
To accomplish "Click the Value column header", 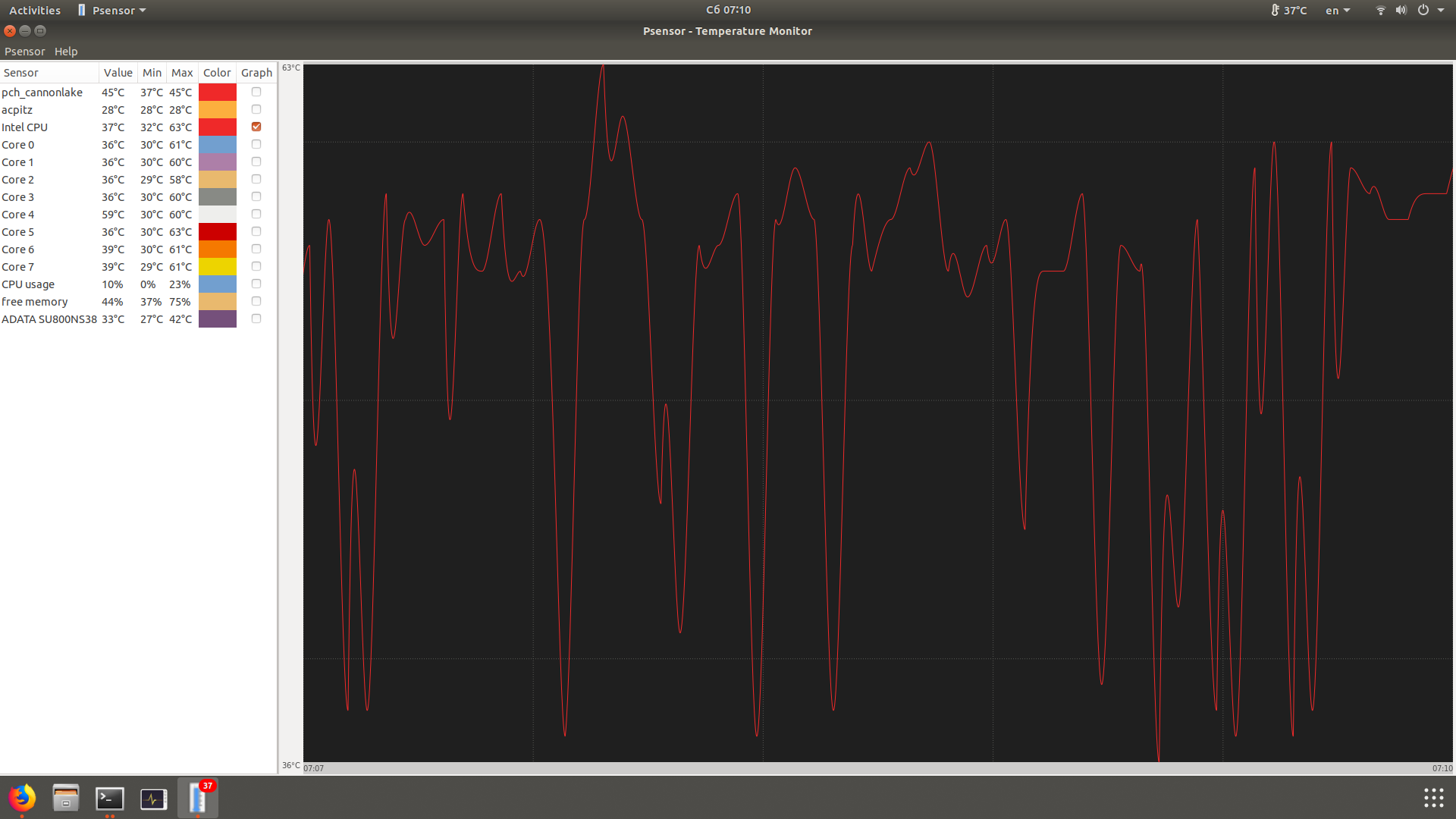I will click(x=118, y=73).
